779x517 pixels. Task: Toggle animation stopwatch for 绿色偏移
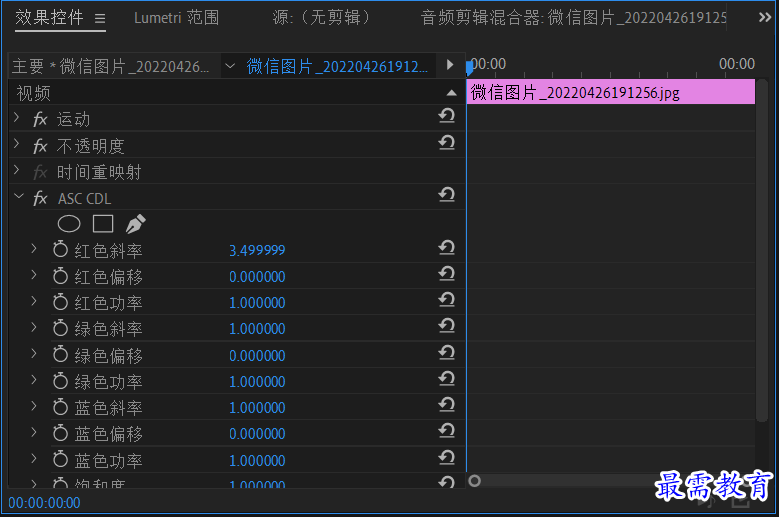(61, 354)
